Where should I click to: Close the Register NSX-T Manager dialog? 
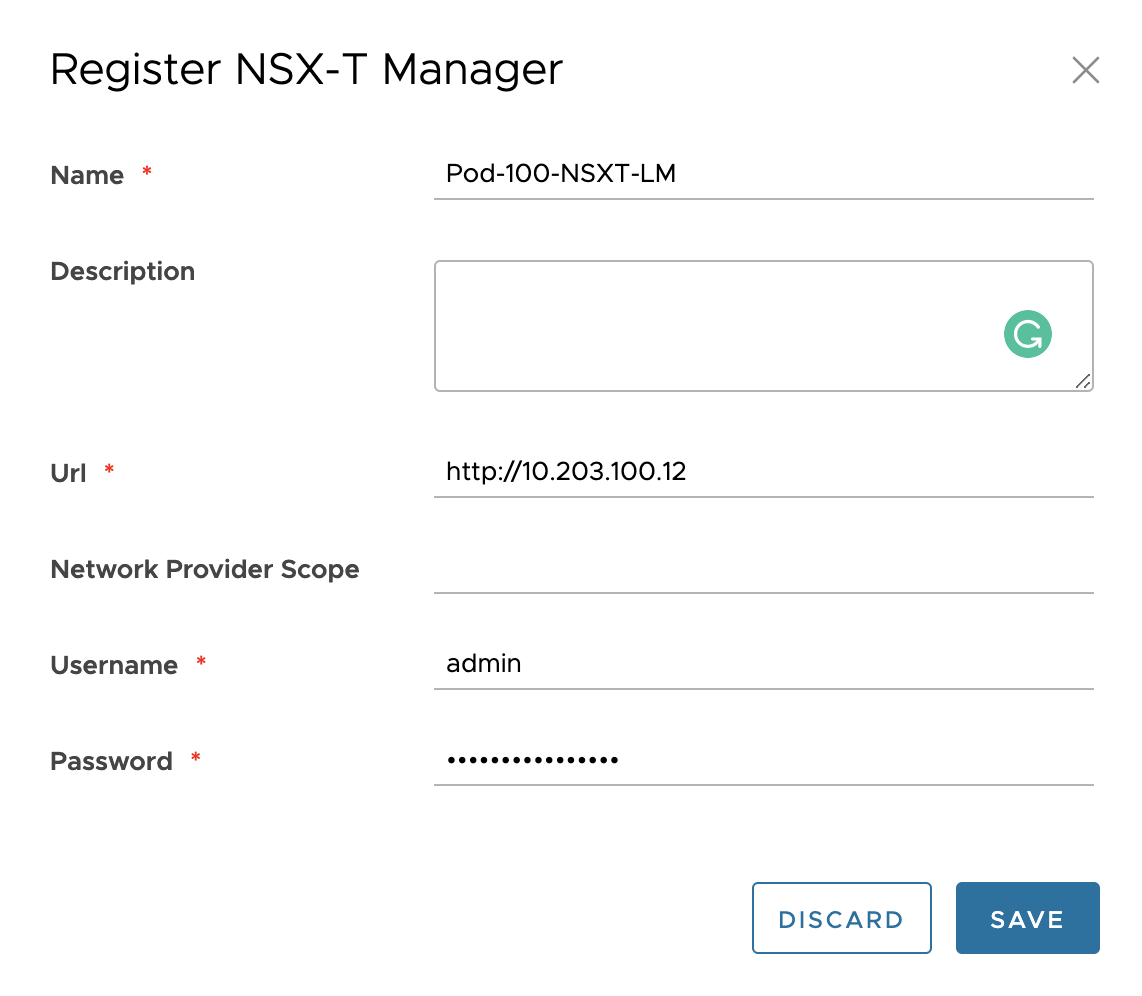(1085, 70)
